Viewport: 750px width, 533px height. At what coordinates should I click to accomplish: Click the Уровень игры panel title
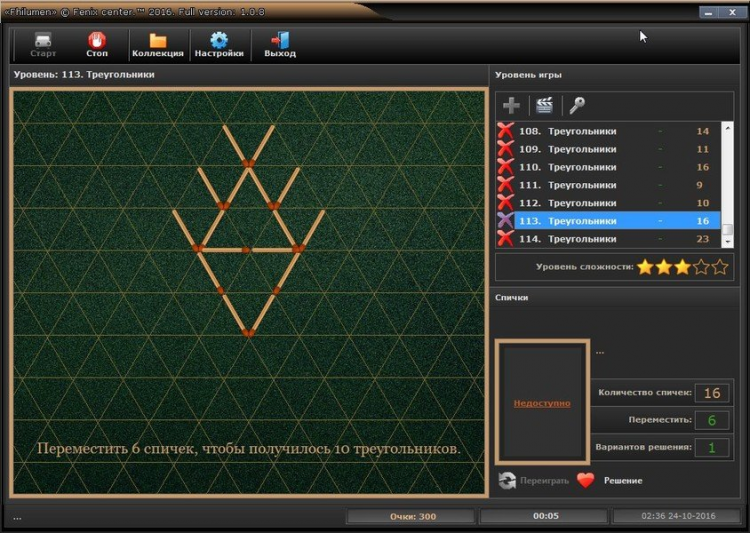tap(528, 75)
